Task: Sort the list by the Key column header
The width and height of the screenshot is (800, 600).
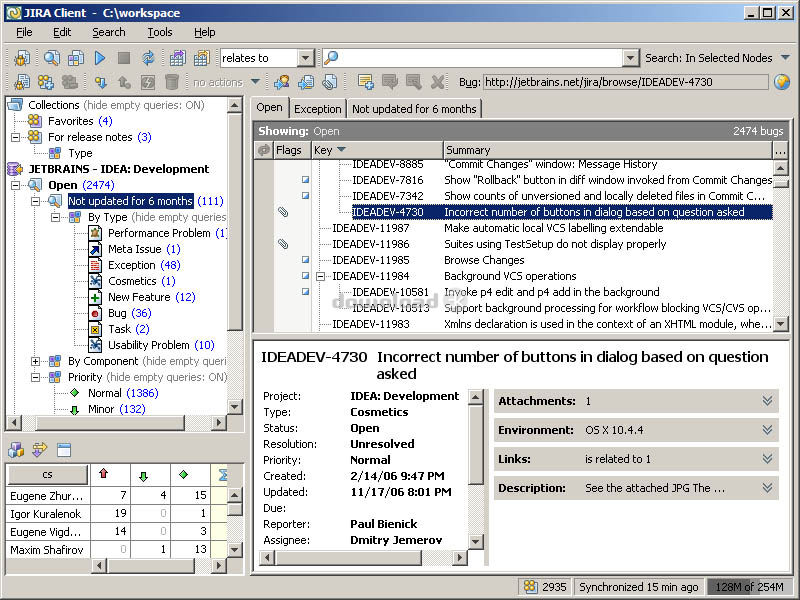Action: pos(377,150)
